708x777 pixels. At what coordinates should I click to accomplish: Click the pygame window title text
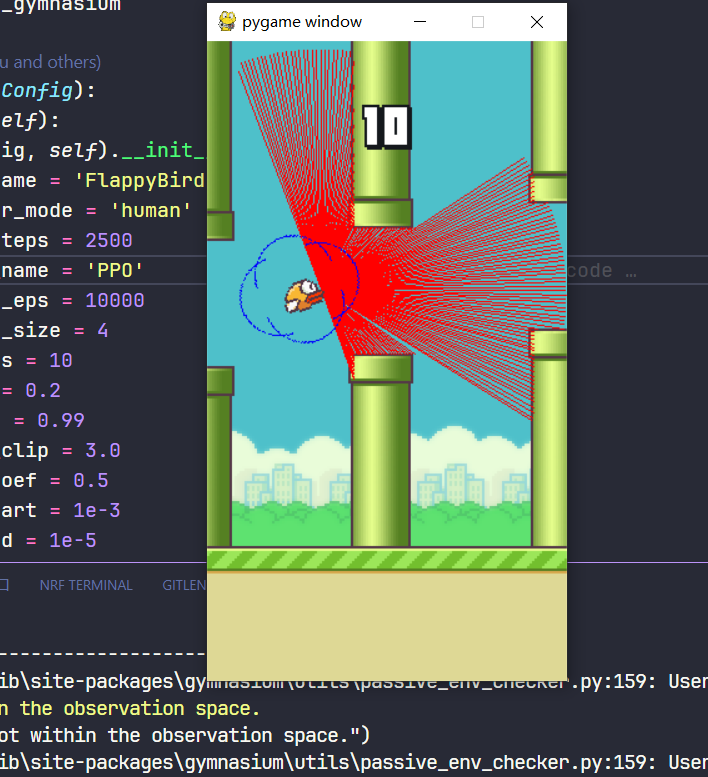click(x=302, y=22)
